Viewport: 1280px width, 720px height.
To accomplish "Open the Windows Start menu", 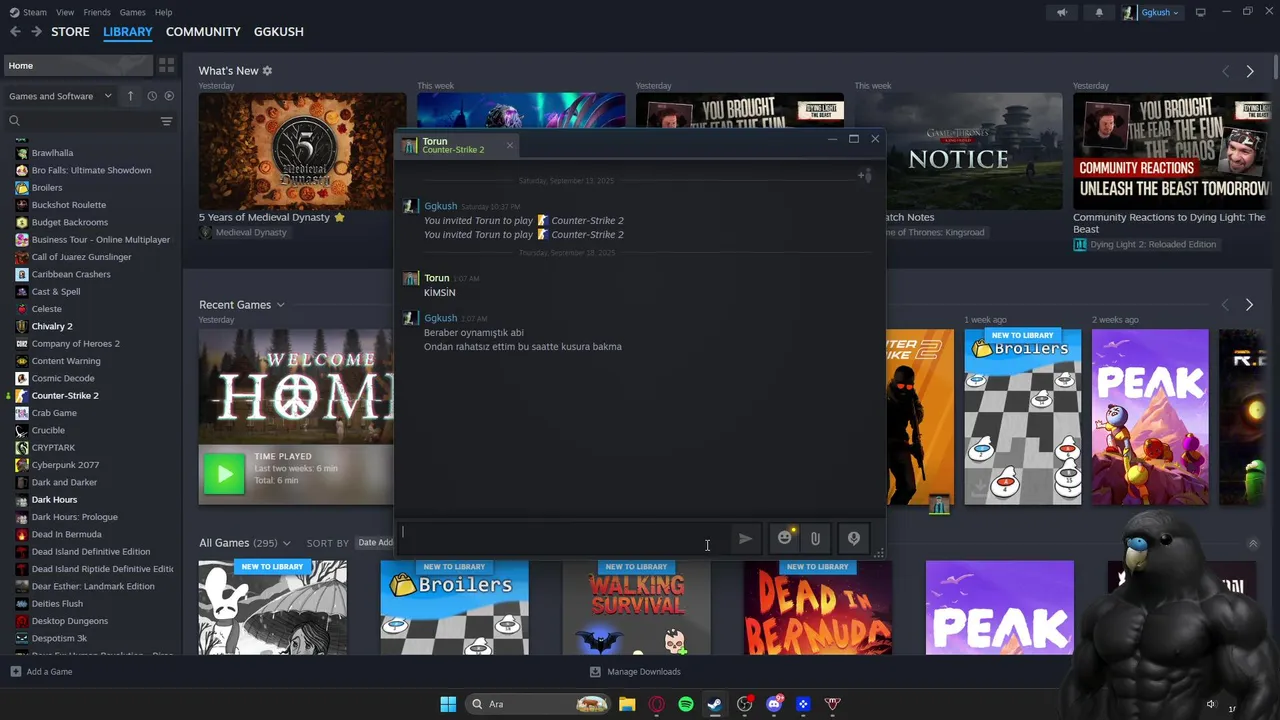I will pos(448,704).
